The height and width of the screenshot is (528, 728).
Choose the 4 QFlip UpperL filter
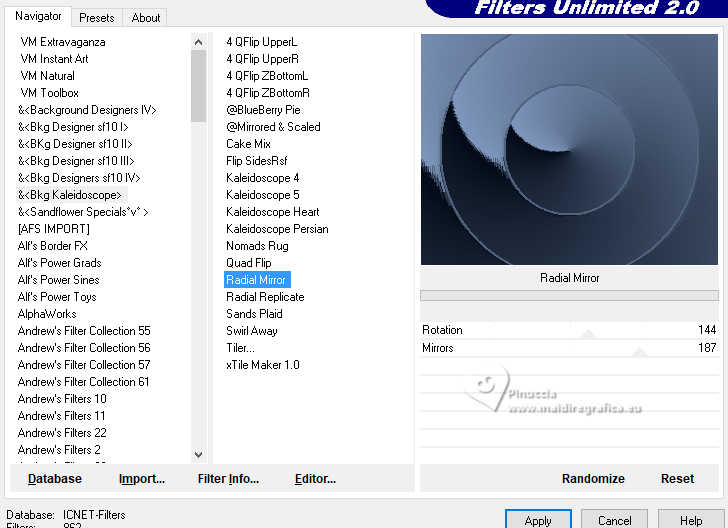point(262,42)
